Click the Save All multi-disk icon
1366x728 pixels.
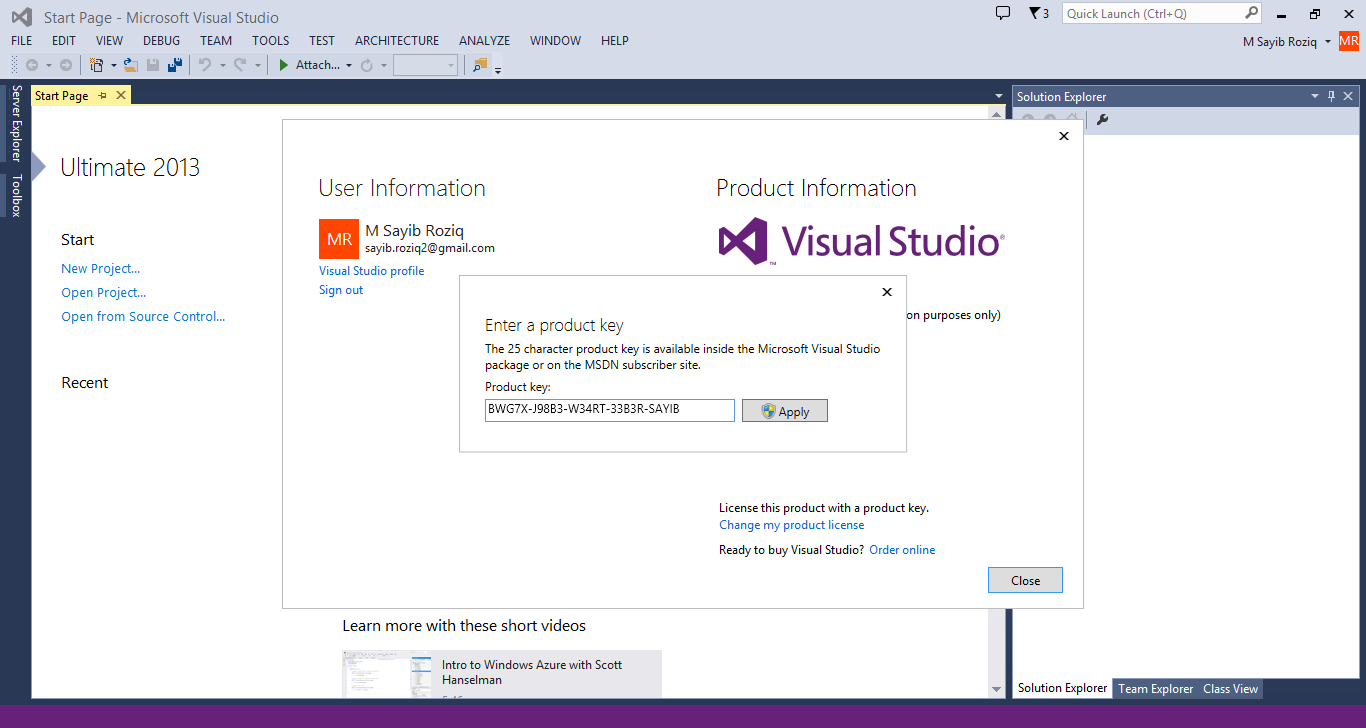[x=175, y=65]
